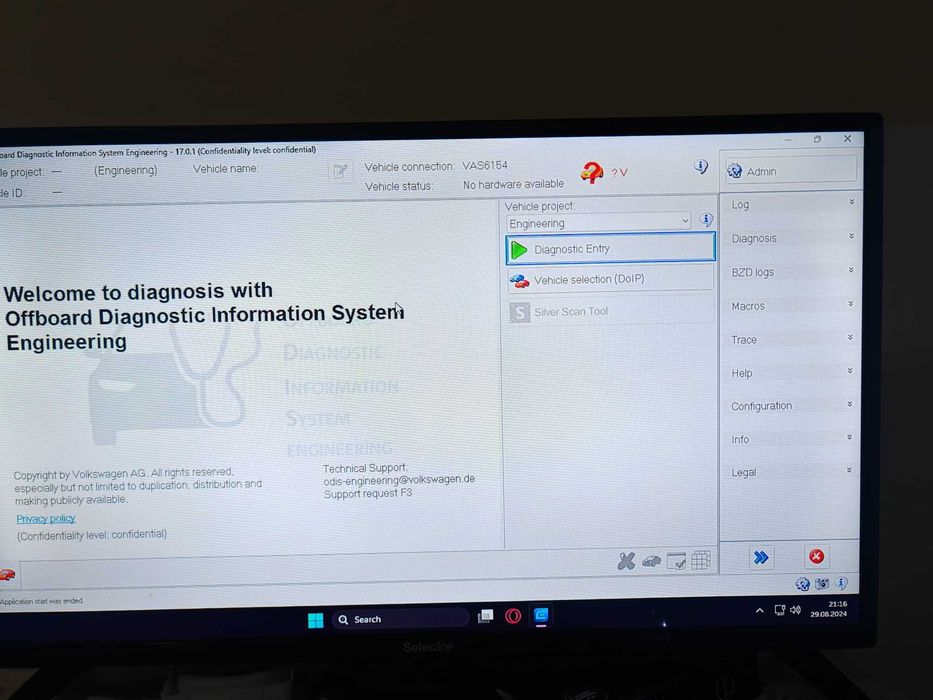Image resolution: width=933 pixels, height=700 pixels.
Task: Click info icon beside Vehicle project dropdown
Action: (706, 220)
